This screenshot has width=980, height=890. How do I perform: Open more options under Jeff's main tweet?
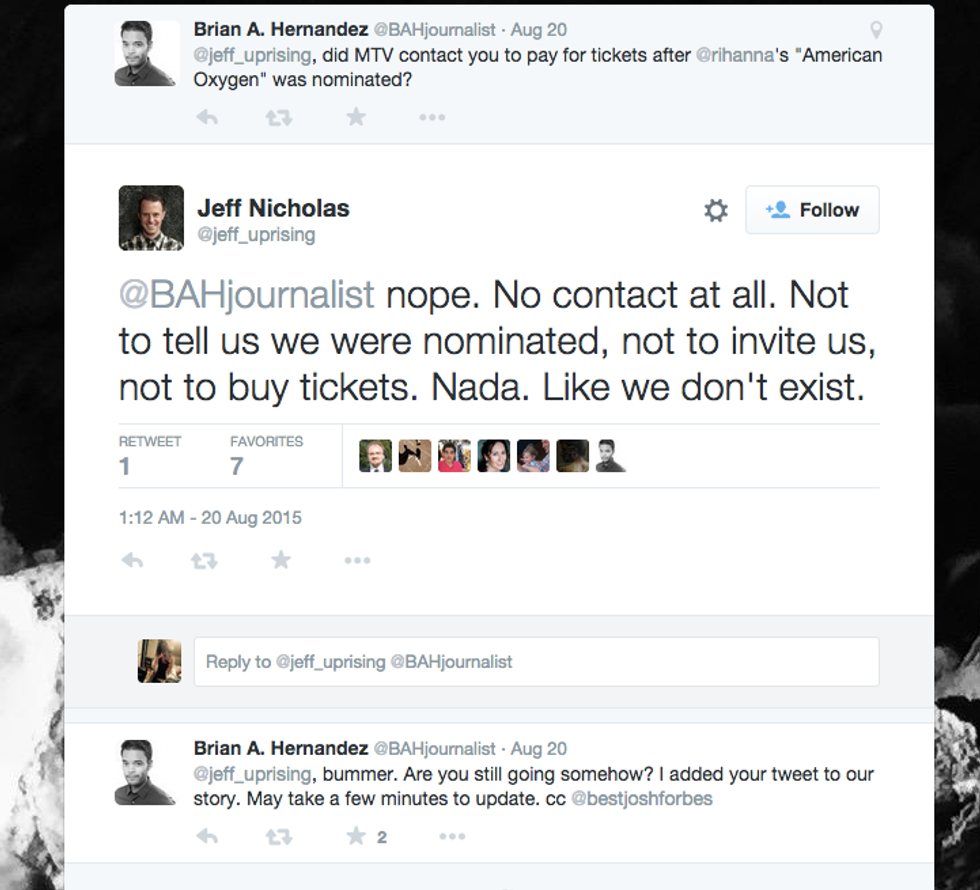tap(357, 560)
